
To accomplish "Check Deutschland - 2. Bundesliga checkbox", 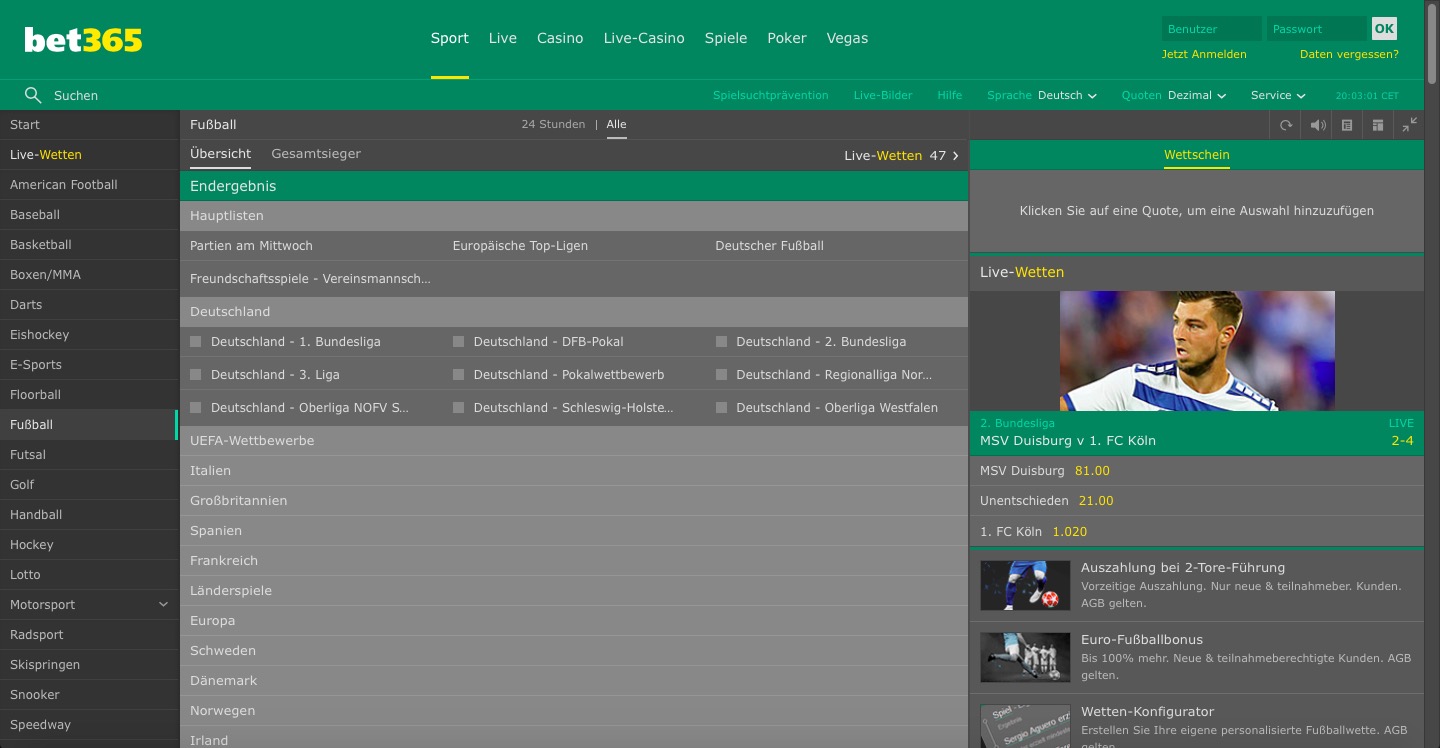I will coord(721,342).
